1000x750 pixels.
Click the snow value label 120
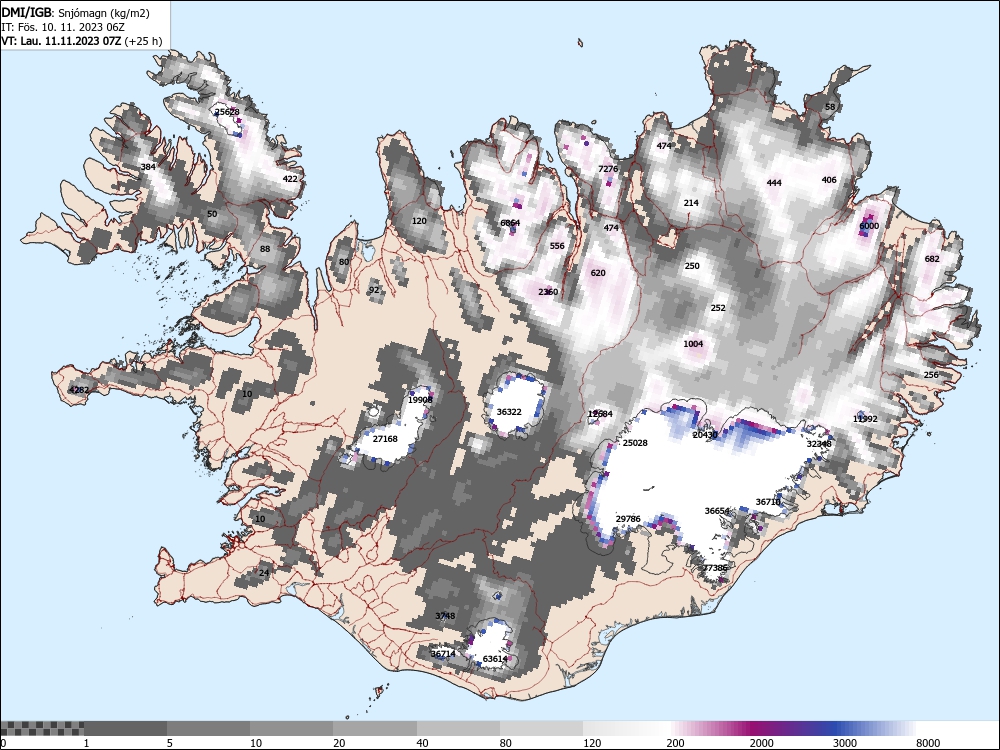pyautogui.click(x=419, y=221)
